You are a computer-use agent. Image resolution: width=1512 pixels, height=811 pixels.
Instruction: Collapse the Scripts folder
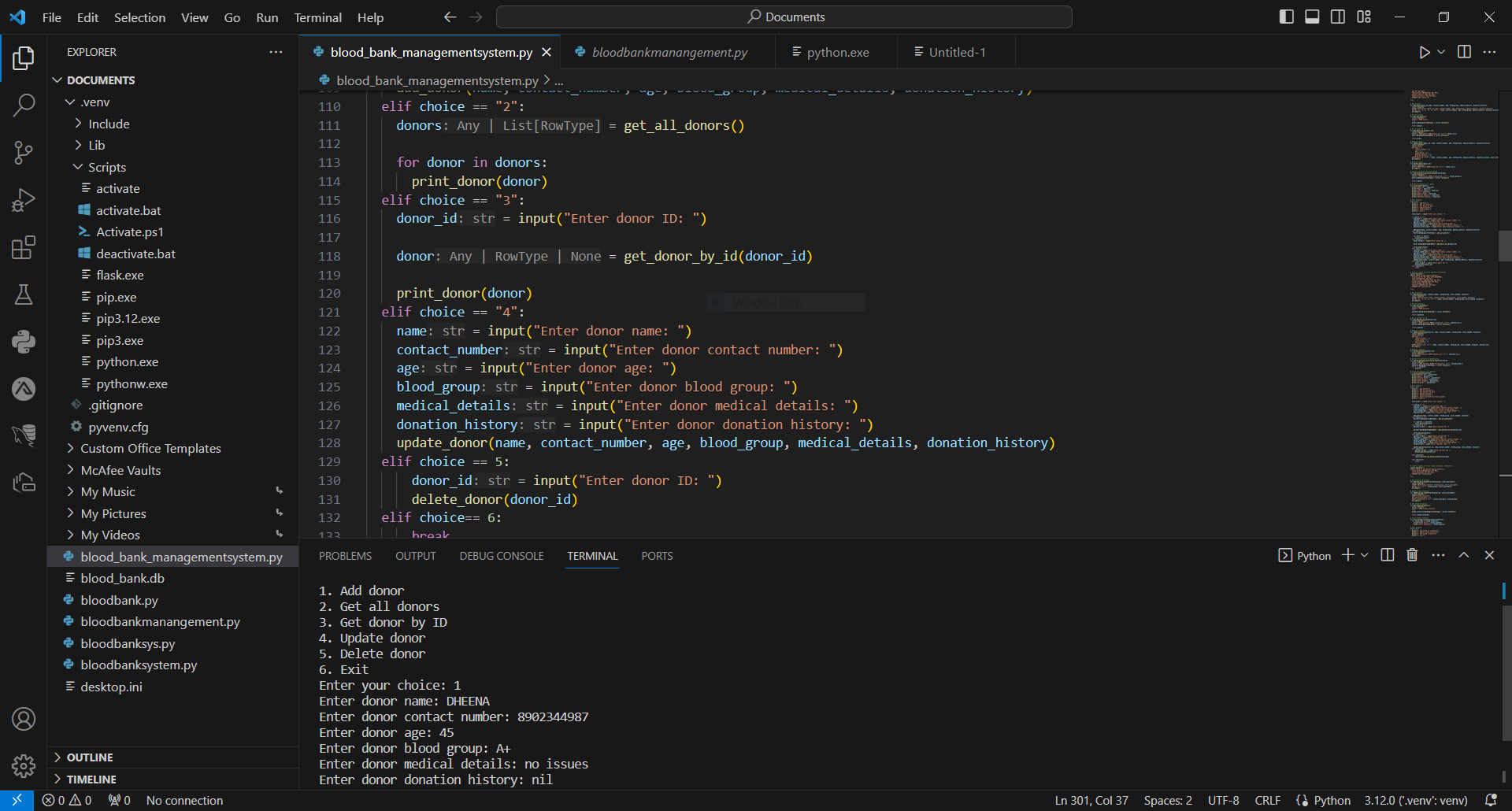point(107,167)
